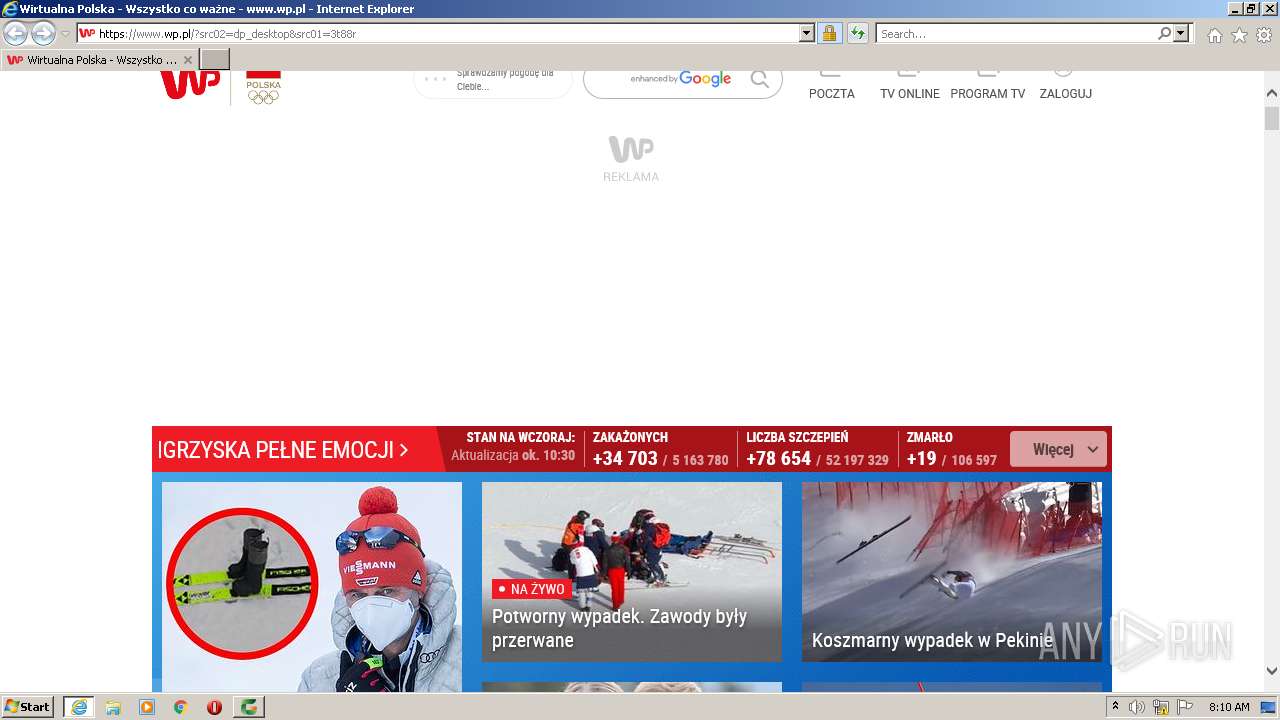Open Favorites star icon
The height and width of the screenshot is (720, 1280).
[1239, 35]
